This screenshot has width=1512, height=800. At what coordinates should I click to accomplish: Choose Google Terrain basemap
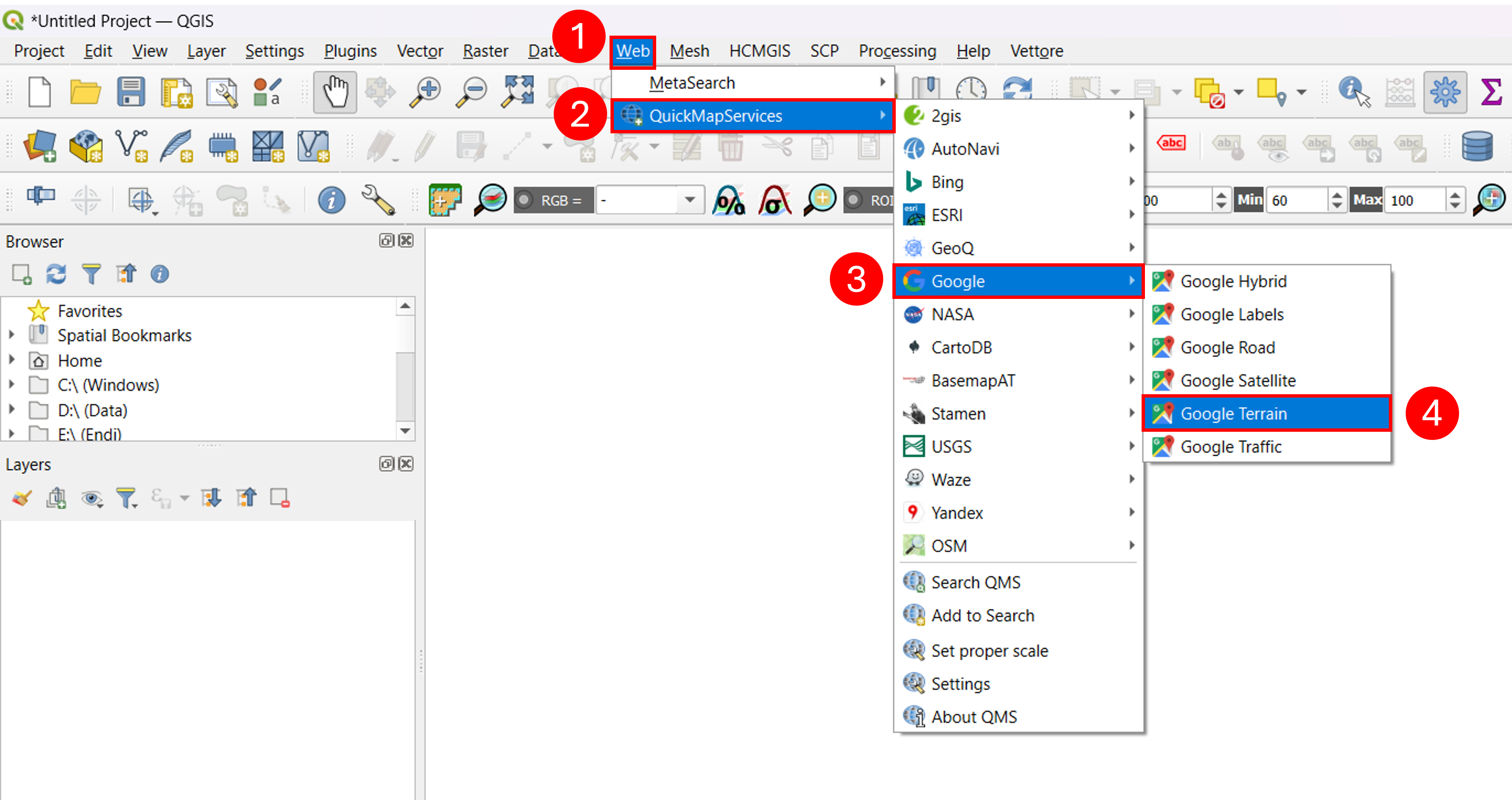pos(1266,413)
